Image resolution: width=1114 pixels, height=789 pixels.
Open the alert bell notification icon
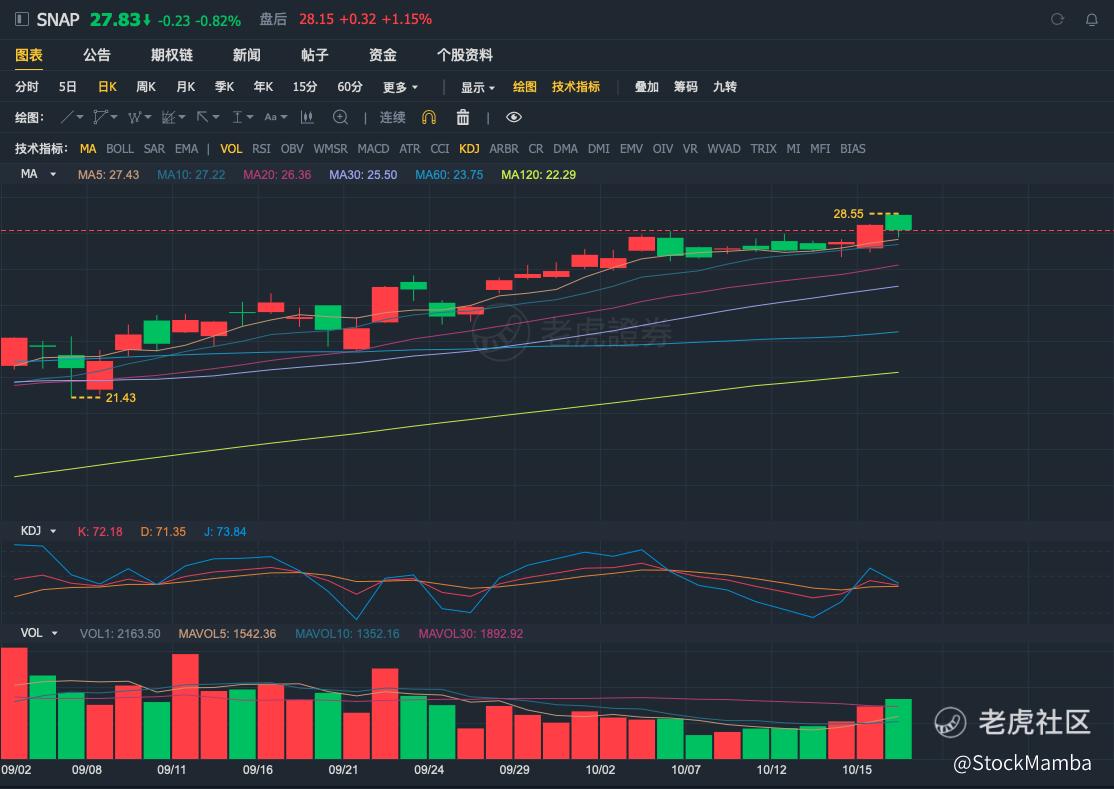click(x=1092, y=20)
